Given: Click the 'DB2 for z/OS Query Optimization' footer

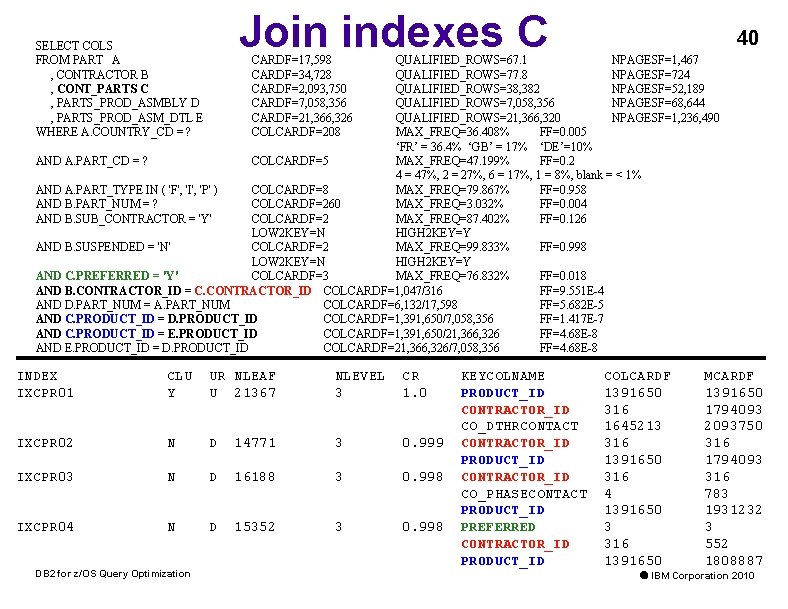Looking at the screenshot, I should coord(113,574).
